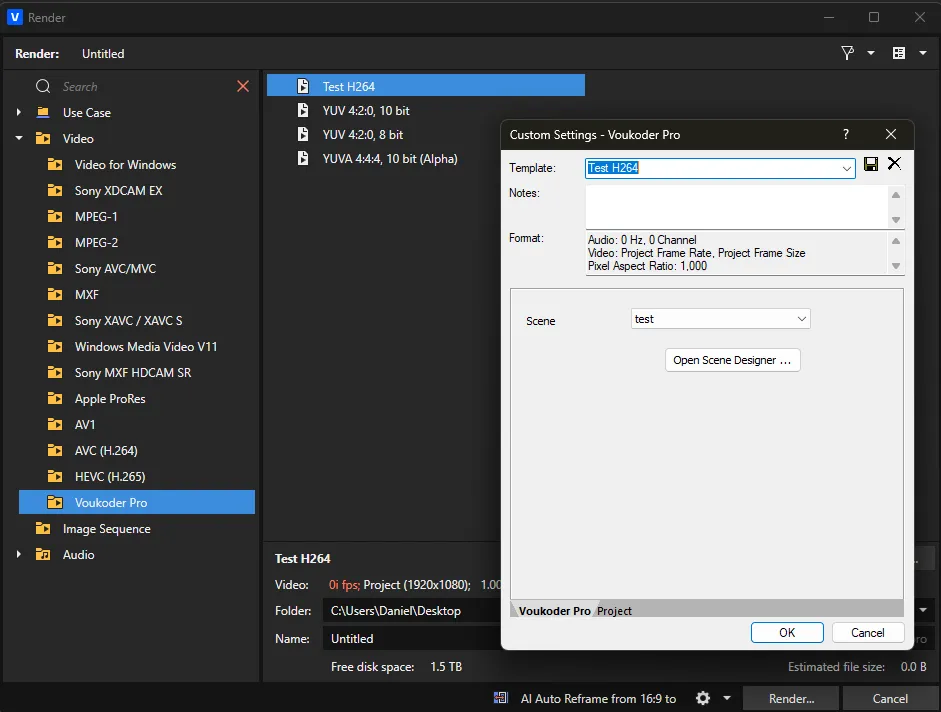Click the filter funnel icon
The width and height of the screenshot is (941, 712).
[x=848, y=53]
